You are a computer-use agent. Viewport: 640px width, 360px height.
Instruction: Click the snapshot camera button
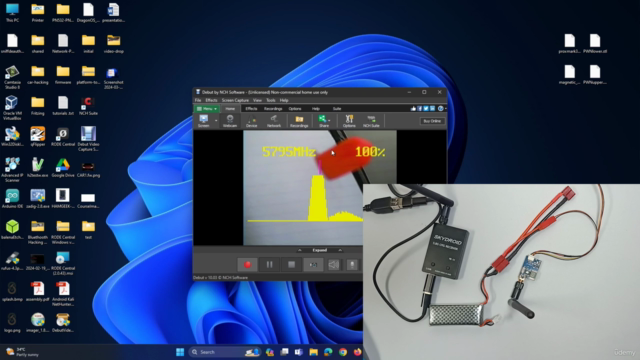tap(313, 265)
